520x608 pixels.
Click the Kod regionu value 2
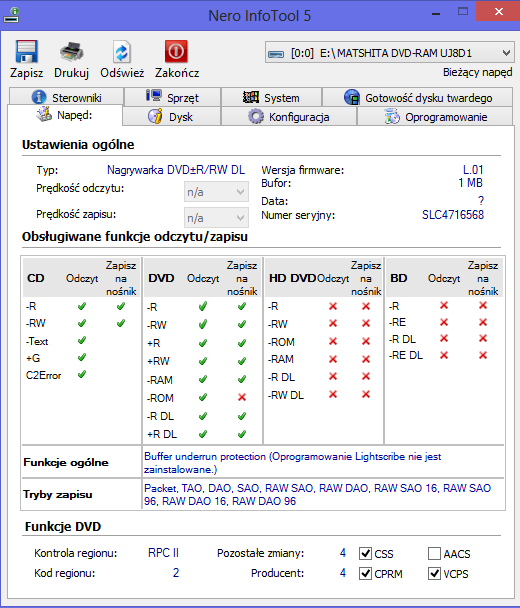(176, 573)
